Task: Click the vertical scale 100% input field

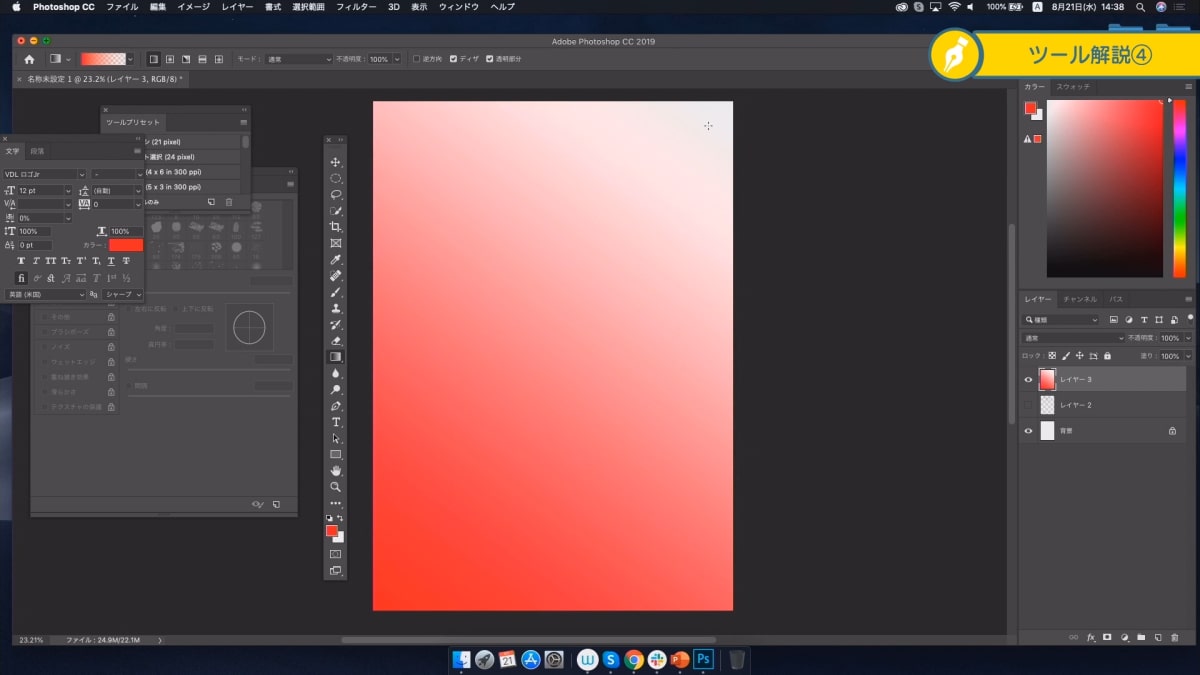Action: (36, 231)
